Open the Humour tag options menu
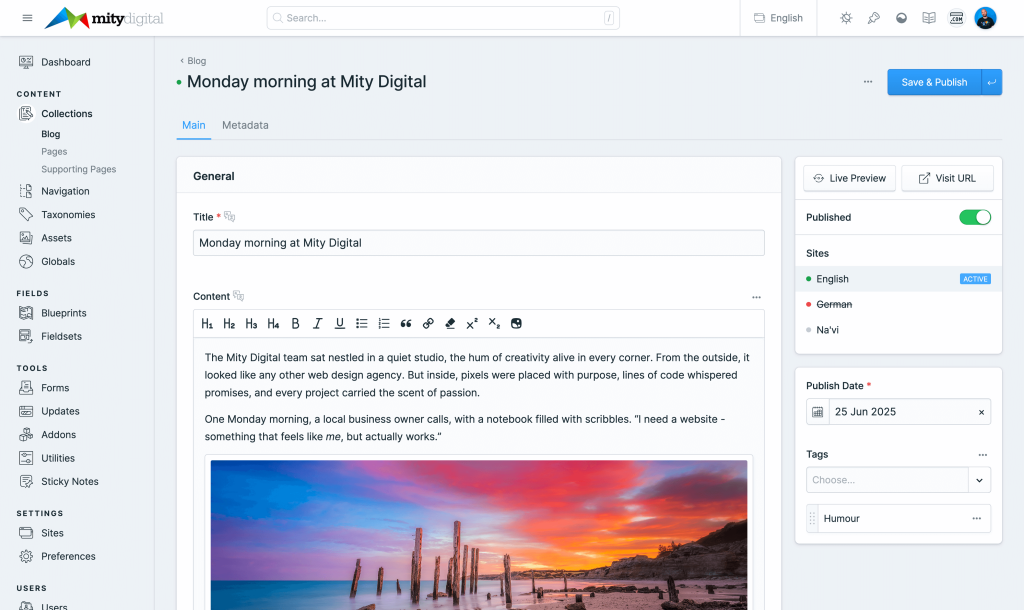 coord(976,519)
